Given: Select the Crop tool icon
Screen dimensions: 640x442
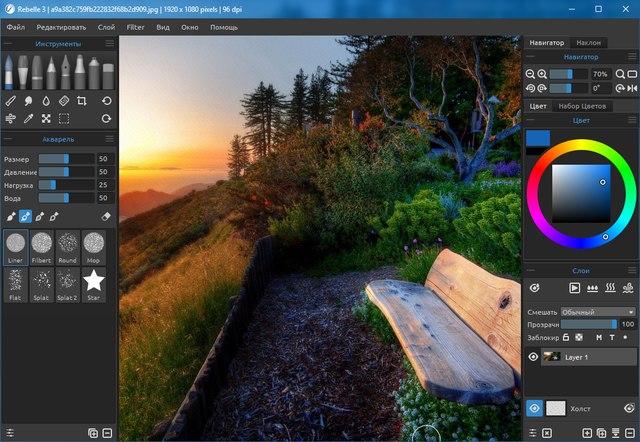Looking at the screenshot, I should [x=82, y=101].
